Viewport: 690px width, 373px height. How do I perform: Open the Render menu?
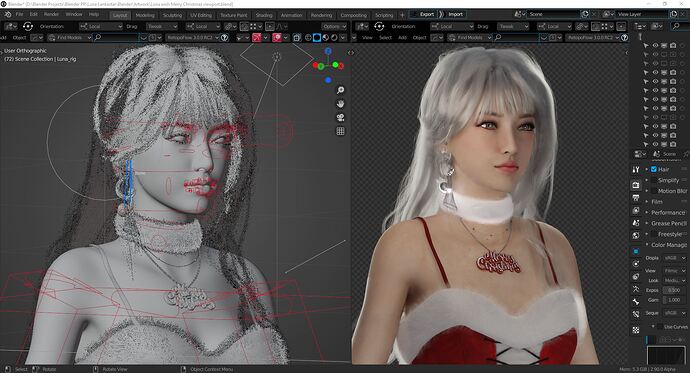click(51, 15)
